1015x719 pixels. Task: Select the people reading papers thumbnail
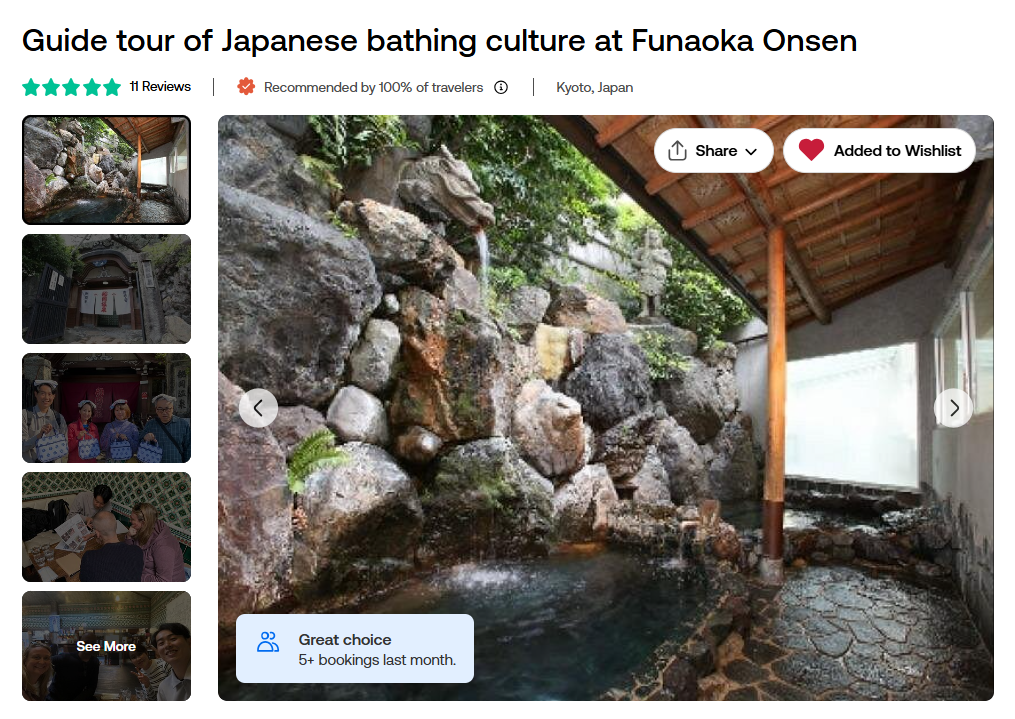pyautogui.click(x=106, y=527)
